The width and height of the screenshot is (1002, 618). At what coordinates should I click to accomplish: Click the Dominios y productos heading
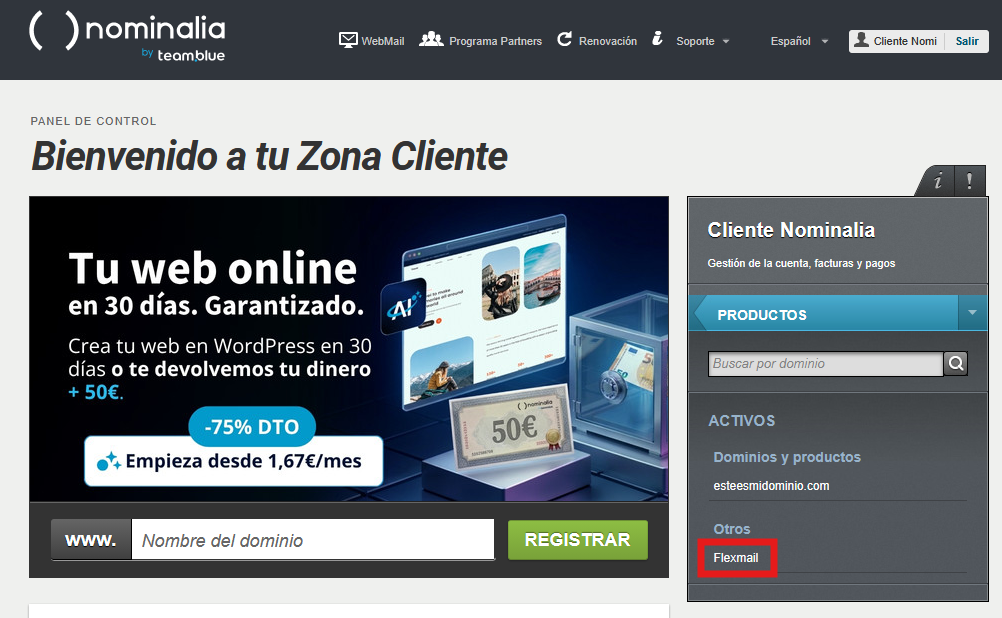point(787,457)
